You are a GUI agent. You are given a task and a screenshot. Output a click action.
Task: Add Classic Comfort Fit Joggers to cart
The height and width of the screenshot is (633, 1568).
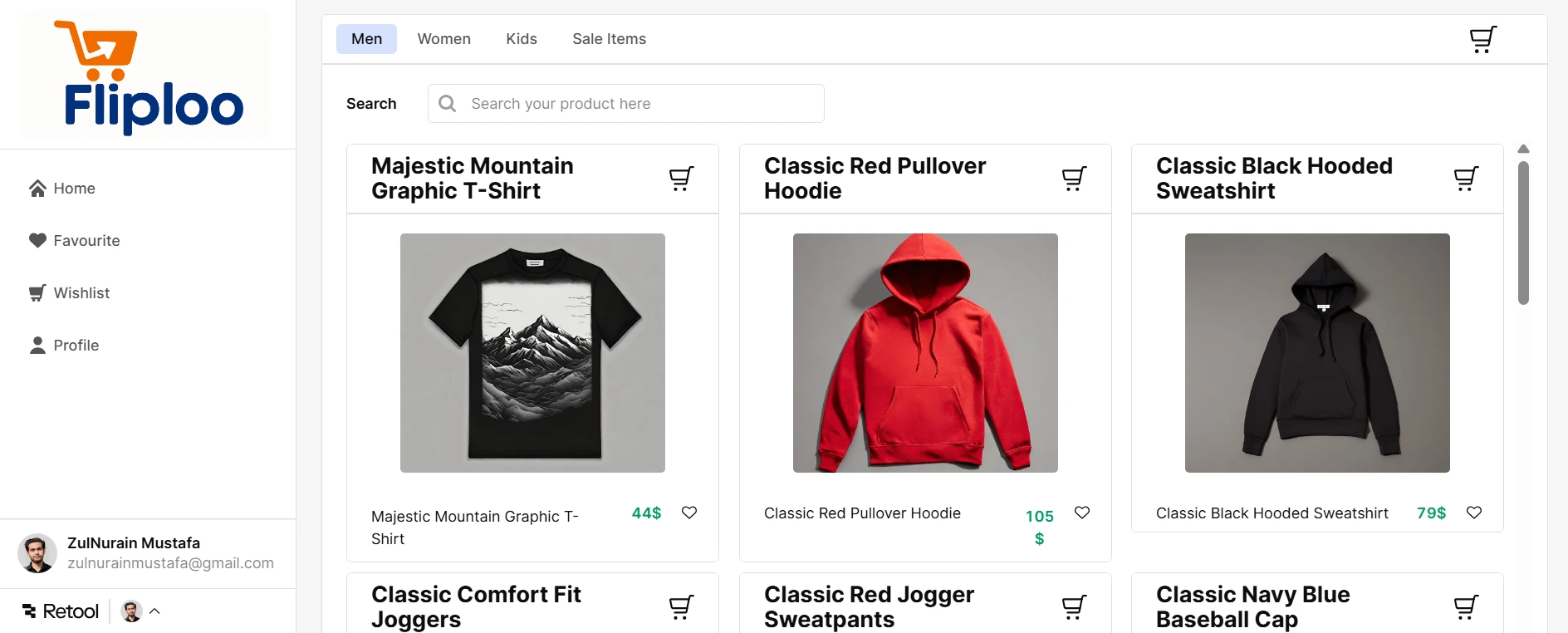click(680, 606)
